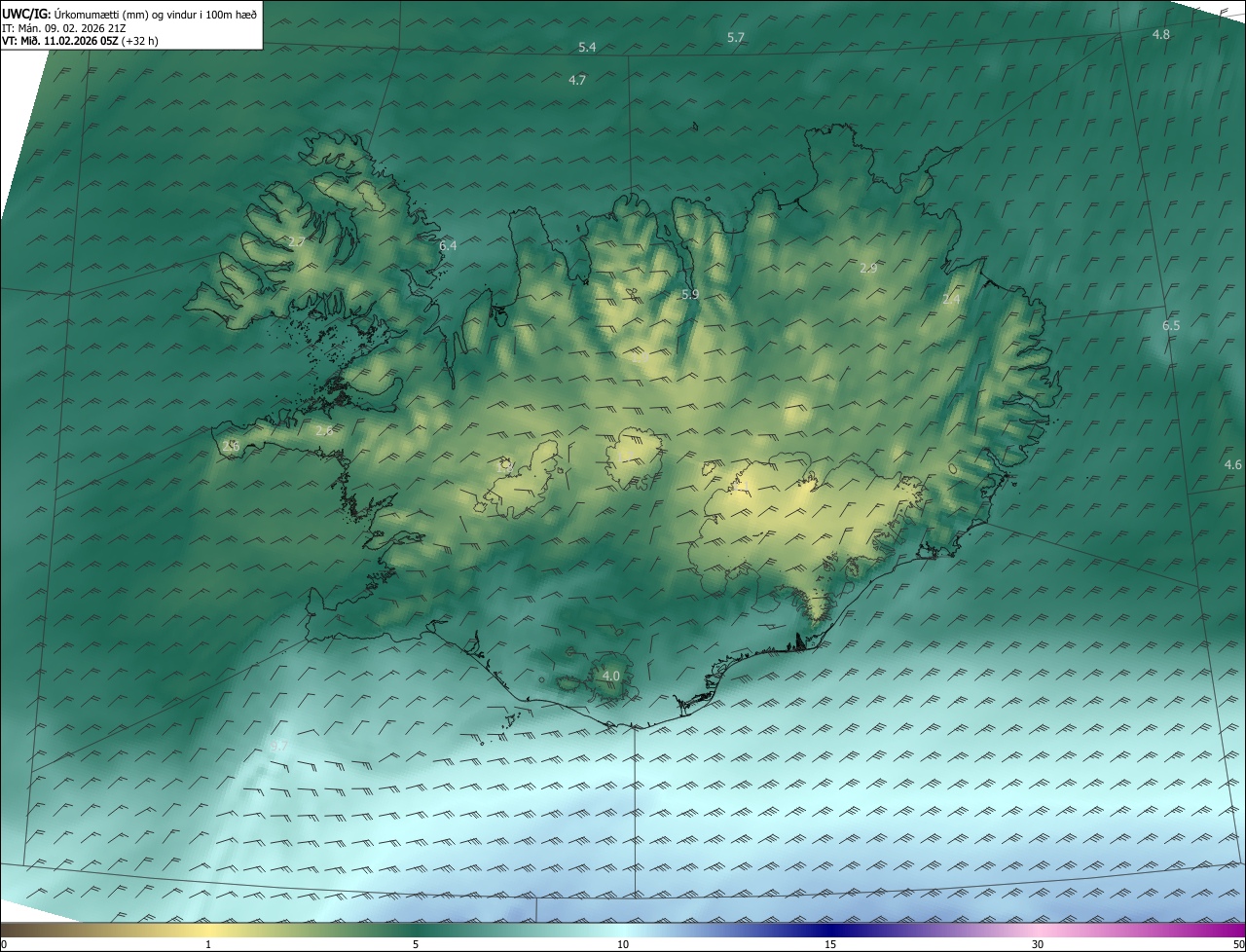Click the 2.4 value near the east coast
This screenshot has height=952, width=1246.
point(951,300)
